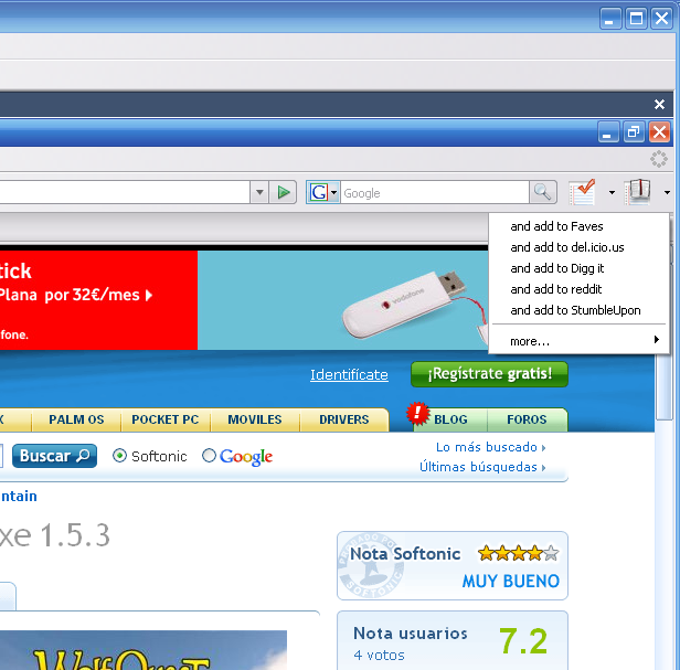The height and width of the screenshot is (670, 680).
Task: Minimize the inner browser window
Action: click(x=608, y=132)
